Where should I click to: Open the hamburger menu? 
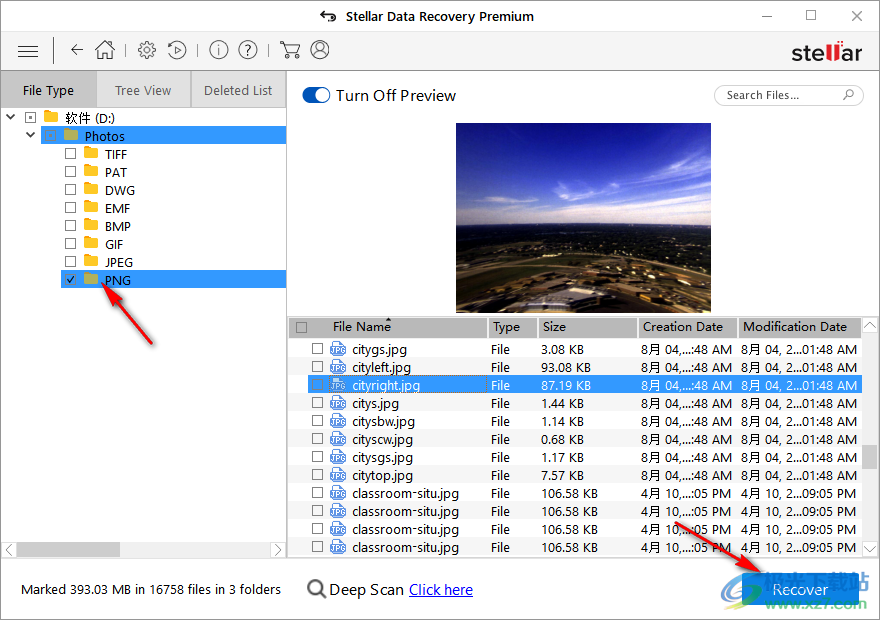coord(28,52)
